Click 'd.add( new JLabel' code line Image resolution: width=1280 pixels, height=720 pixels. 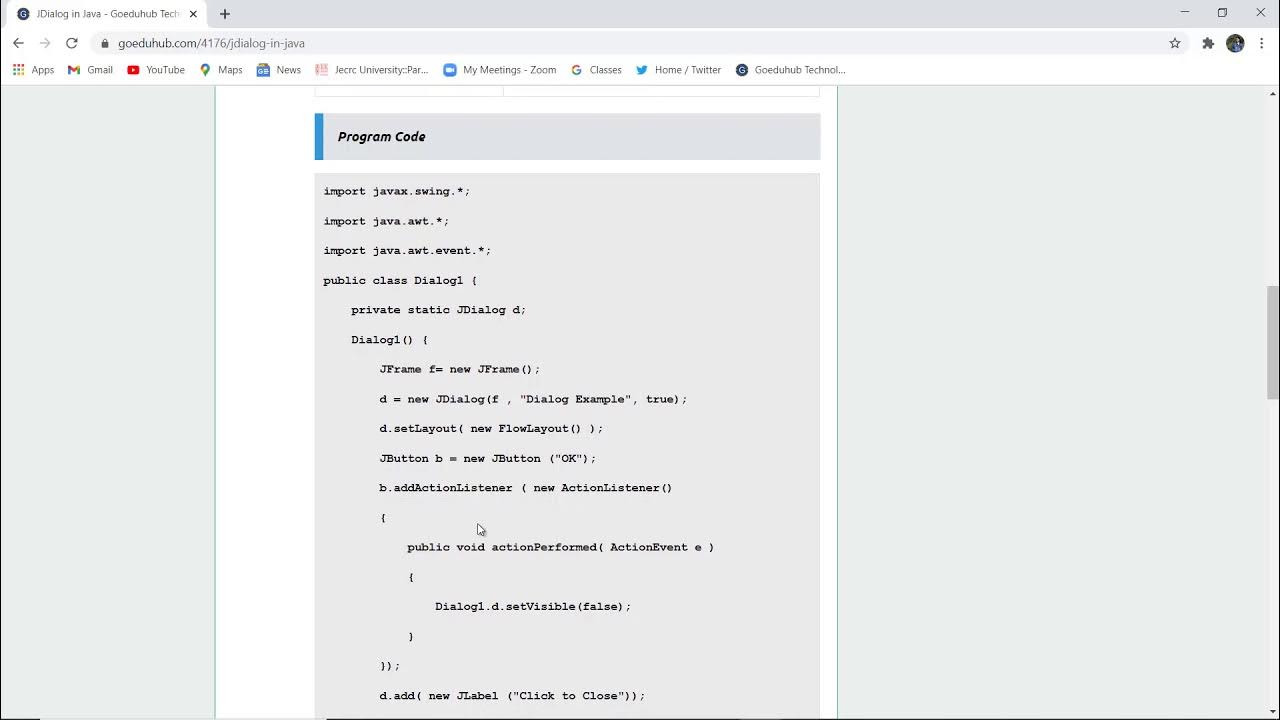pos(512,696)
